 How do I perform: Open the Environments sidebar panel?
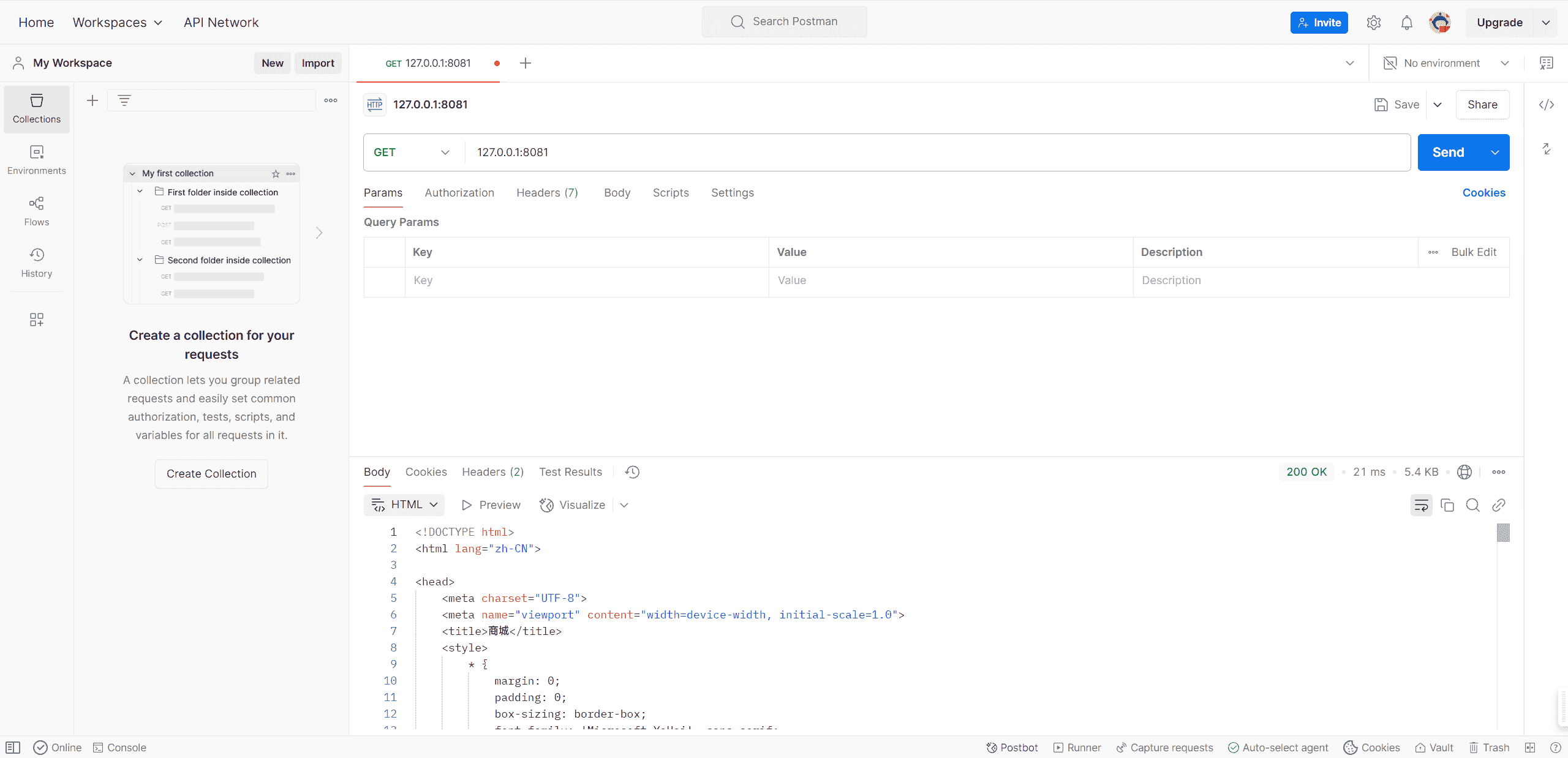[37, 160]
